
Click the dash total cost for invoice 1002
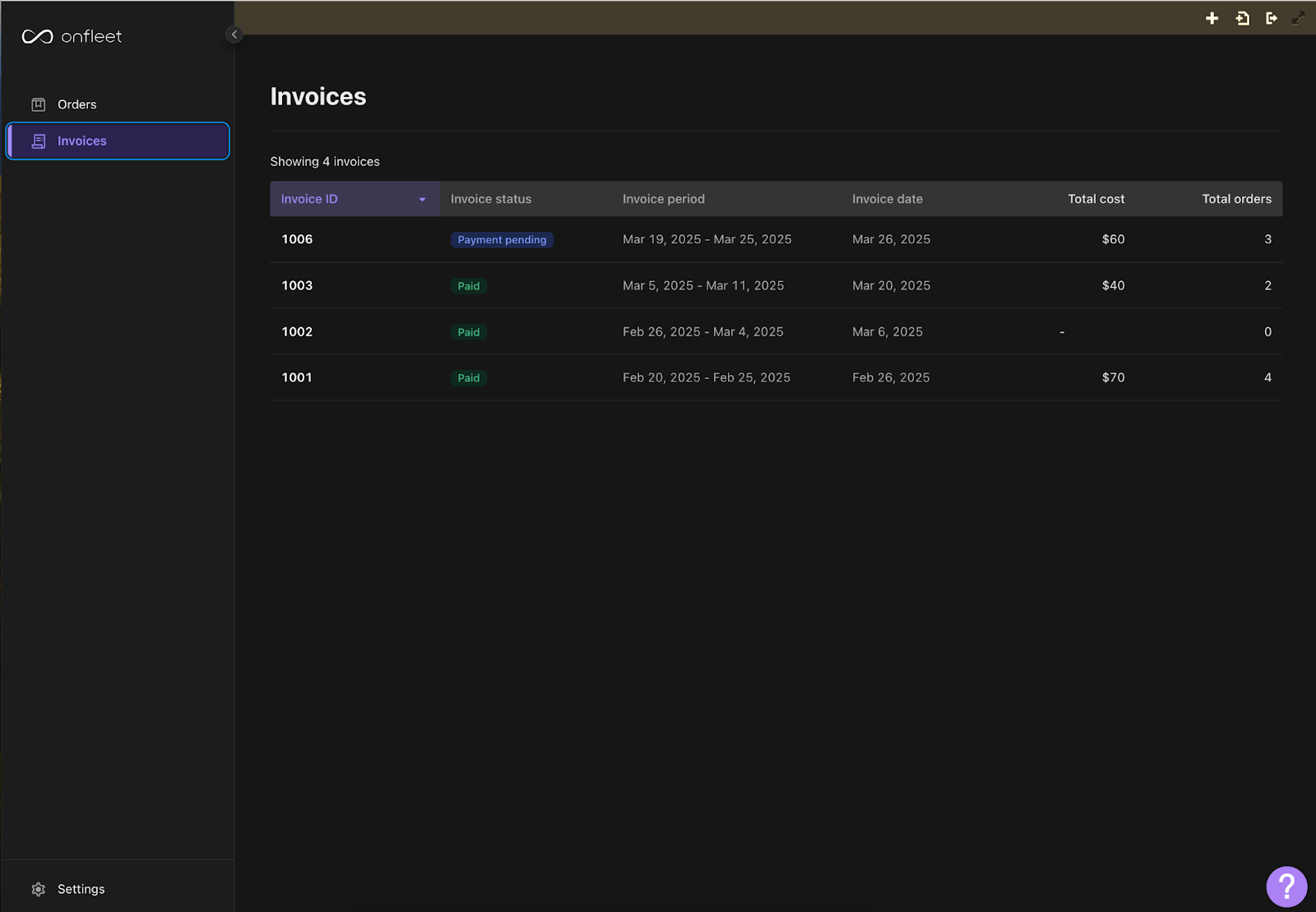click(1062, 332)
